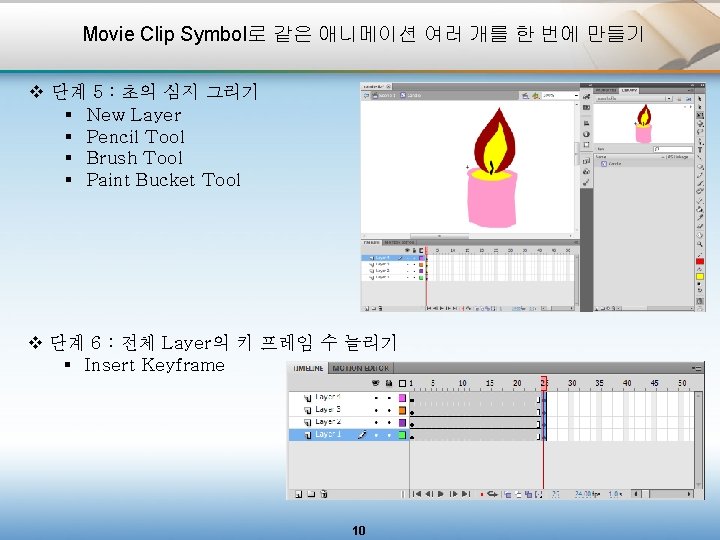Click Edit Multiple Frames icon in lower timeline

pyautogui.click(x=528, y=494)
